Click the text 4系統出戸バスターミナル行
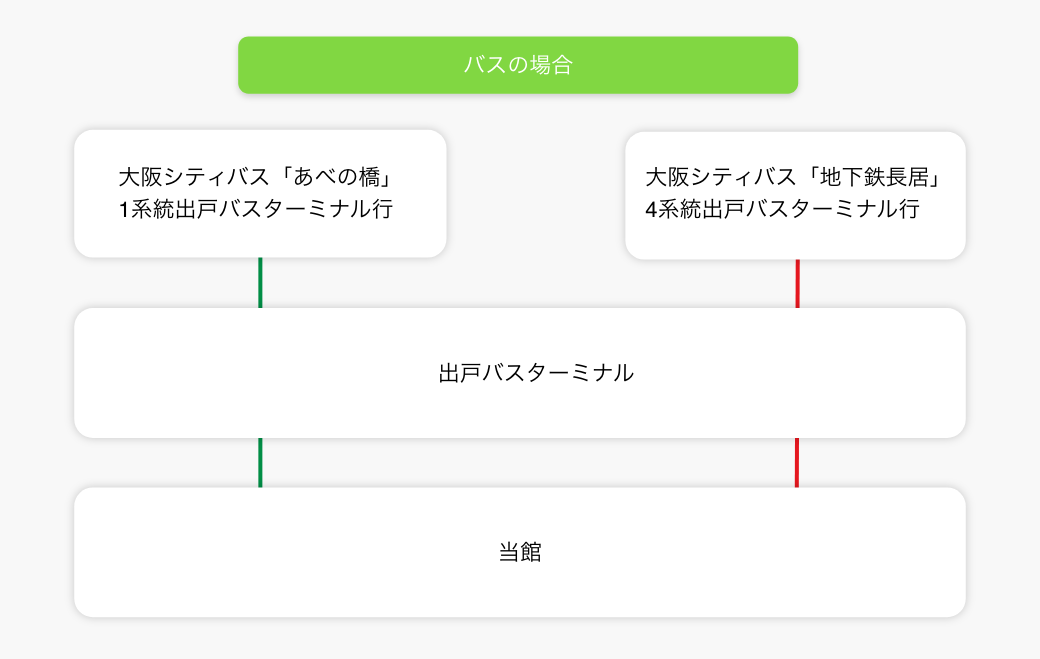This screenshot has height=659, width=1040. click(x=782, y=210)
